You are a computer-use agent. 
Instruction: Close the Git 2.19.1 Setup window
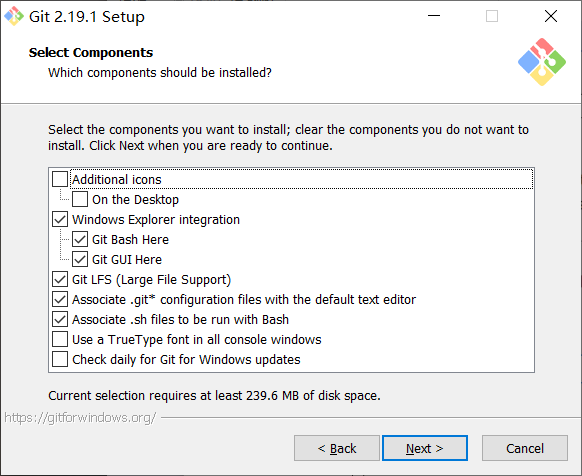[x=550, y=16]
